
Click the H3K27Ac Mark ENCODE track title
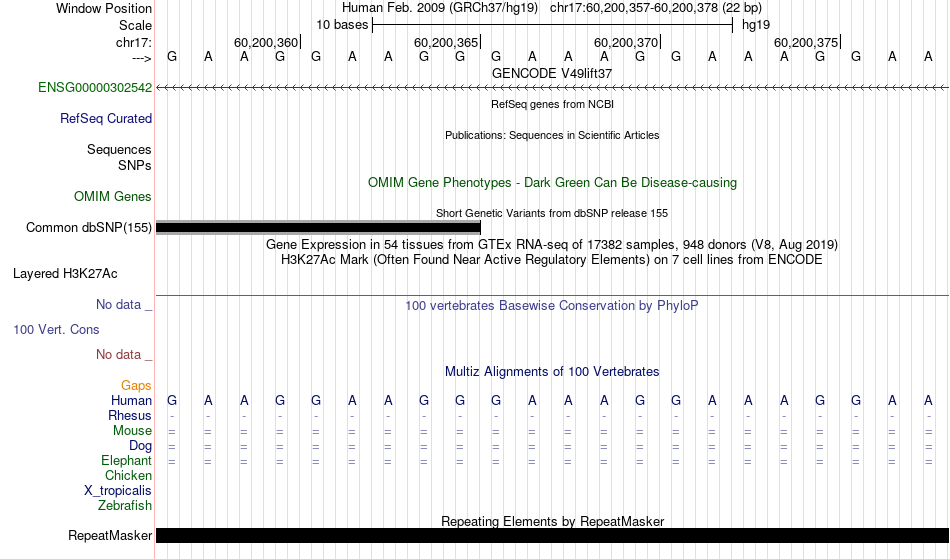(x=552, y=260)
